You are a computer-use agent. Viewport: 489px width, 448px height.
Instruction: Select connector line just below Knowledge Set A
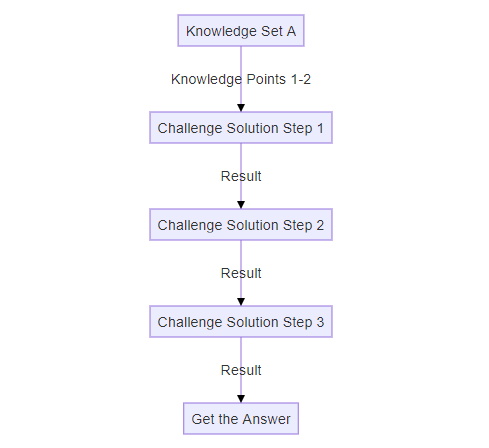(241, 58)
